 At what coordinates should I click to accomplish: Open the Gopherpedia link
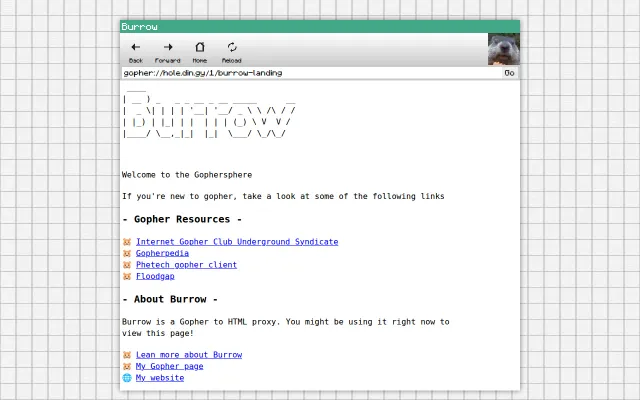click(x=162, y=253)
